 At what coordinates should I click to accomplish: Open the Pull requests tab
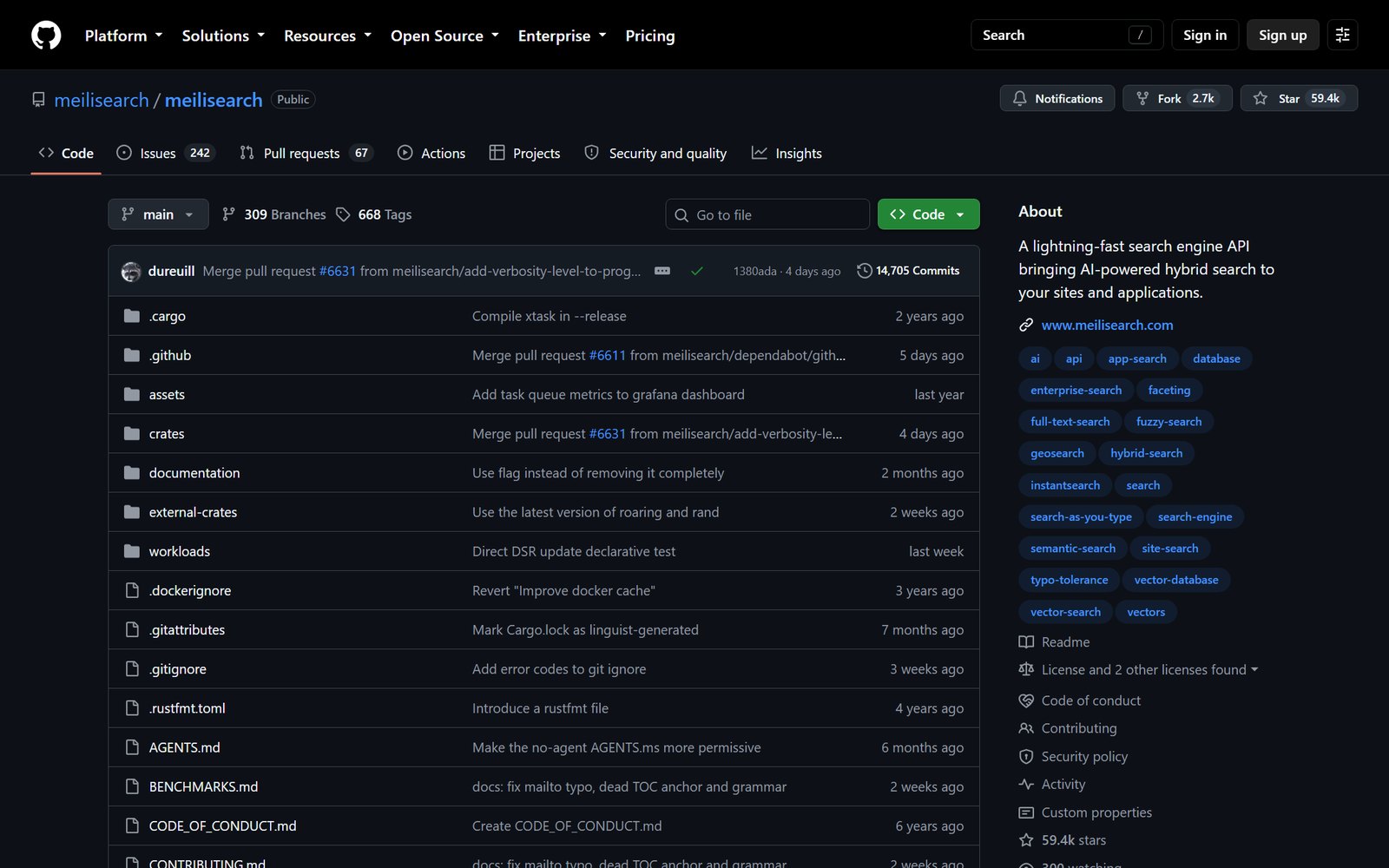pyautogui.click(x=306, y=153)
